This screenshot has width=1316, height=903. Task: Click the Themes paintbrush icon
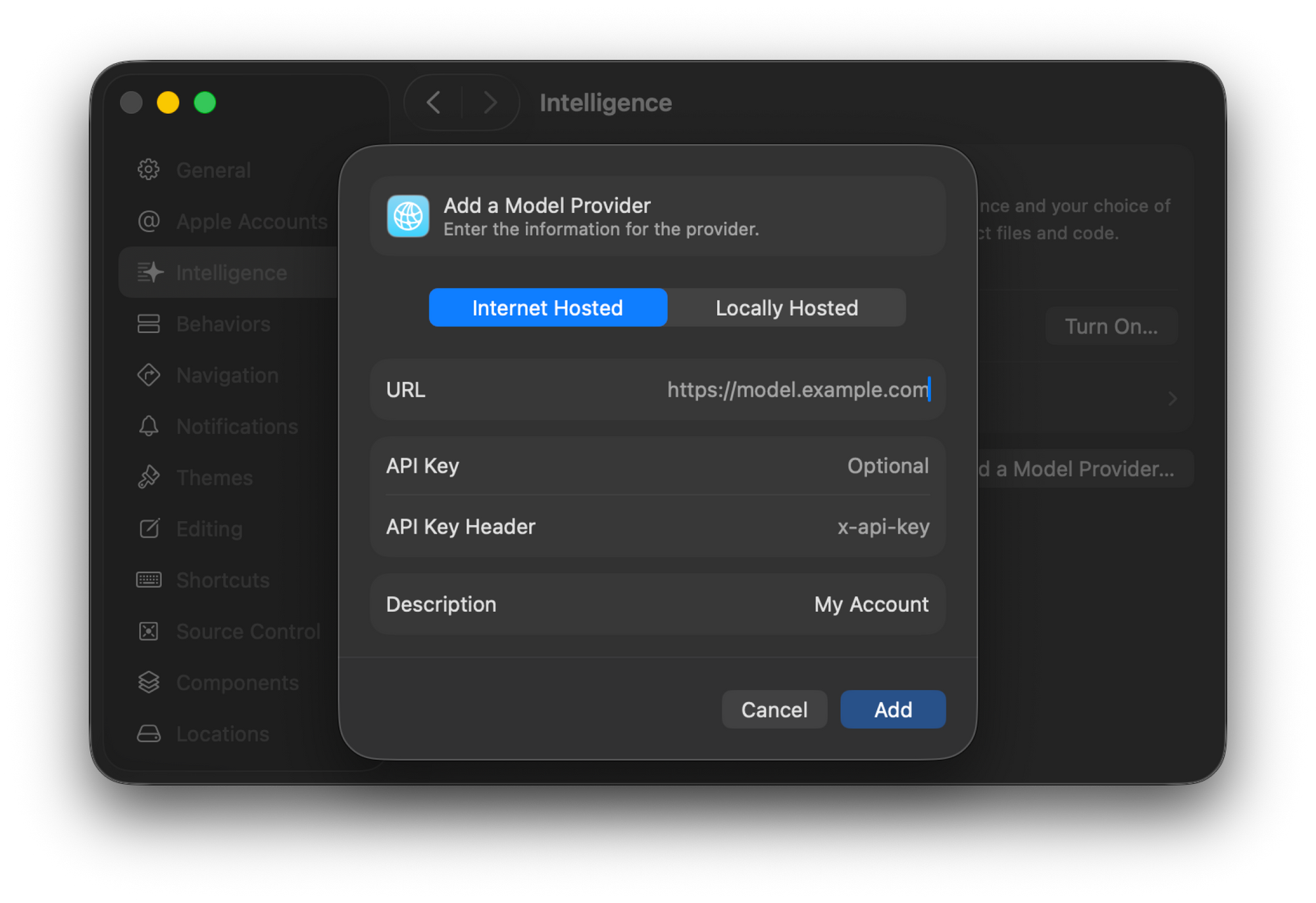pyautogui.click(x=149, y=477)
